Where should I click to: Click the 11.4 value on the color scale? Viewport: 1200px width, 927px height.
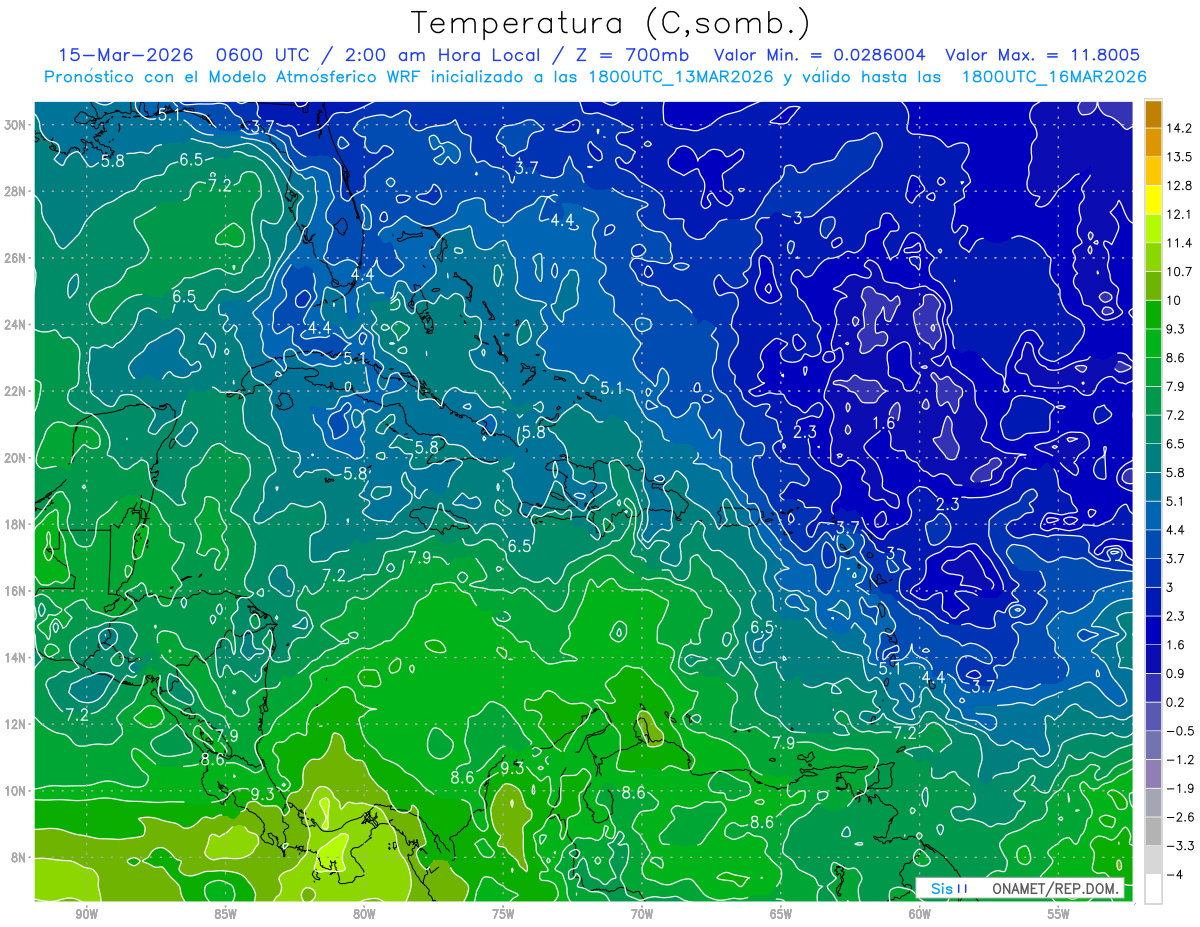pyautogui.click(x=1179, y=243)
